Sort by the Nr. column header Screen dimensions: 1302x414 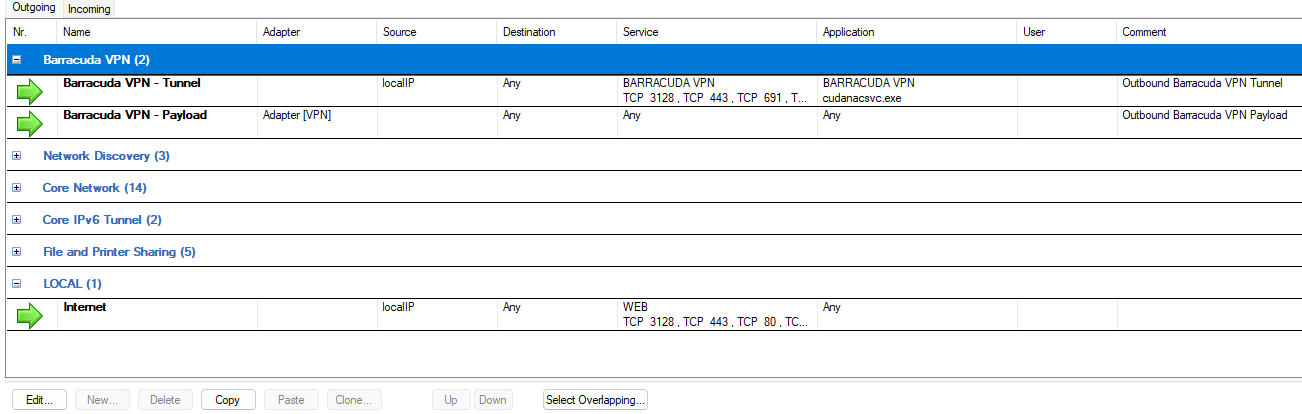tap(31, 32)
